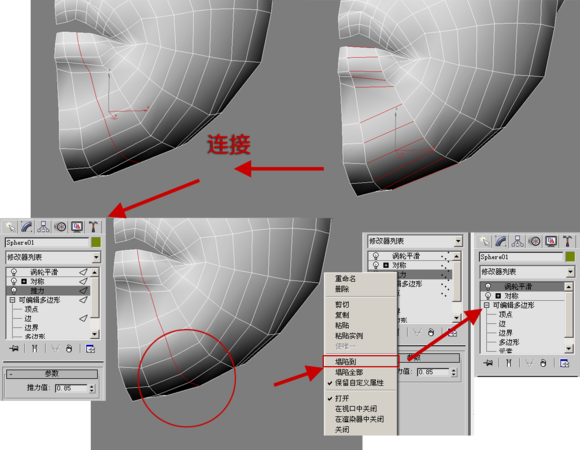This screenshot has height=450, width=580.
Task: Open the Motion tab in left panel
Action: pos(60,227)
